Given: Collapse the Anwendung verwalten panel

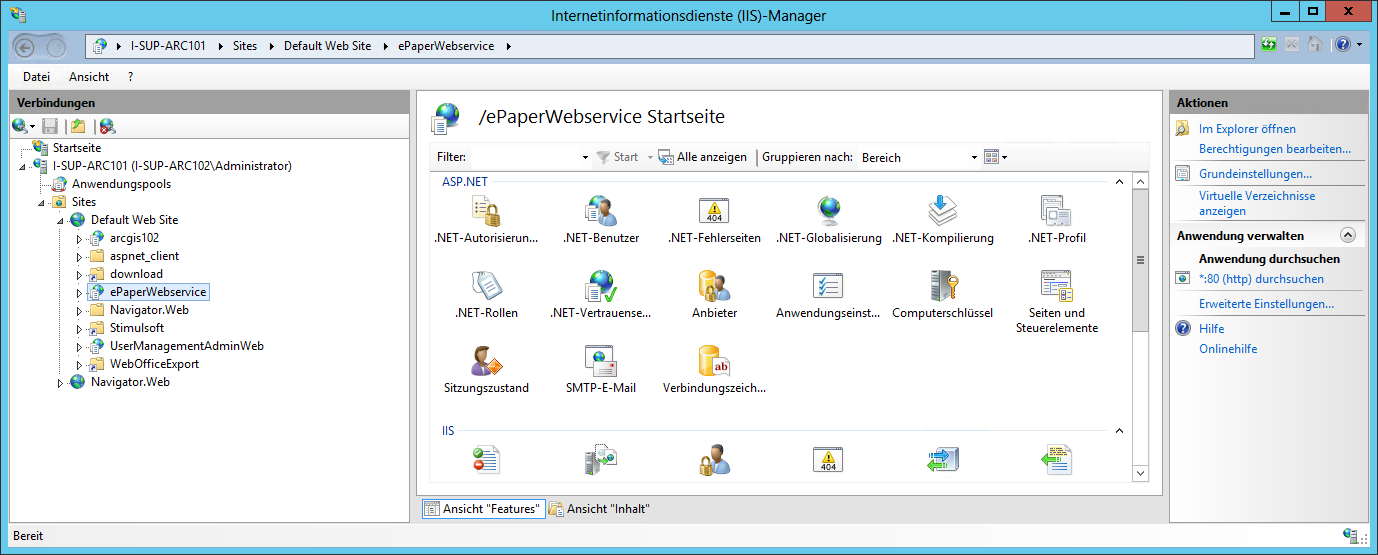Looking at the screenshot, I should [1347, 236].
